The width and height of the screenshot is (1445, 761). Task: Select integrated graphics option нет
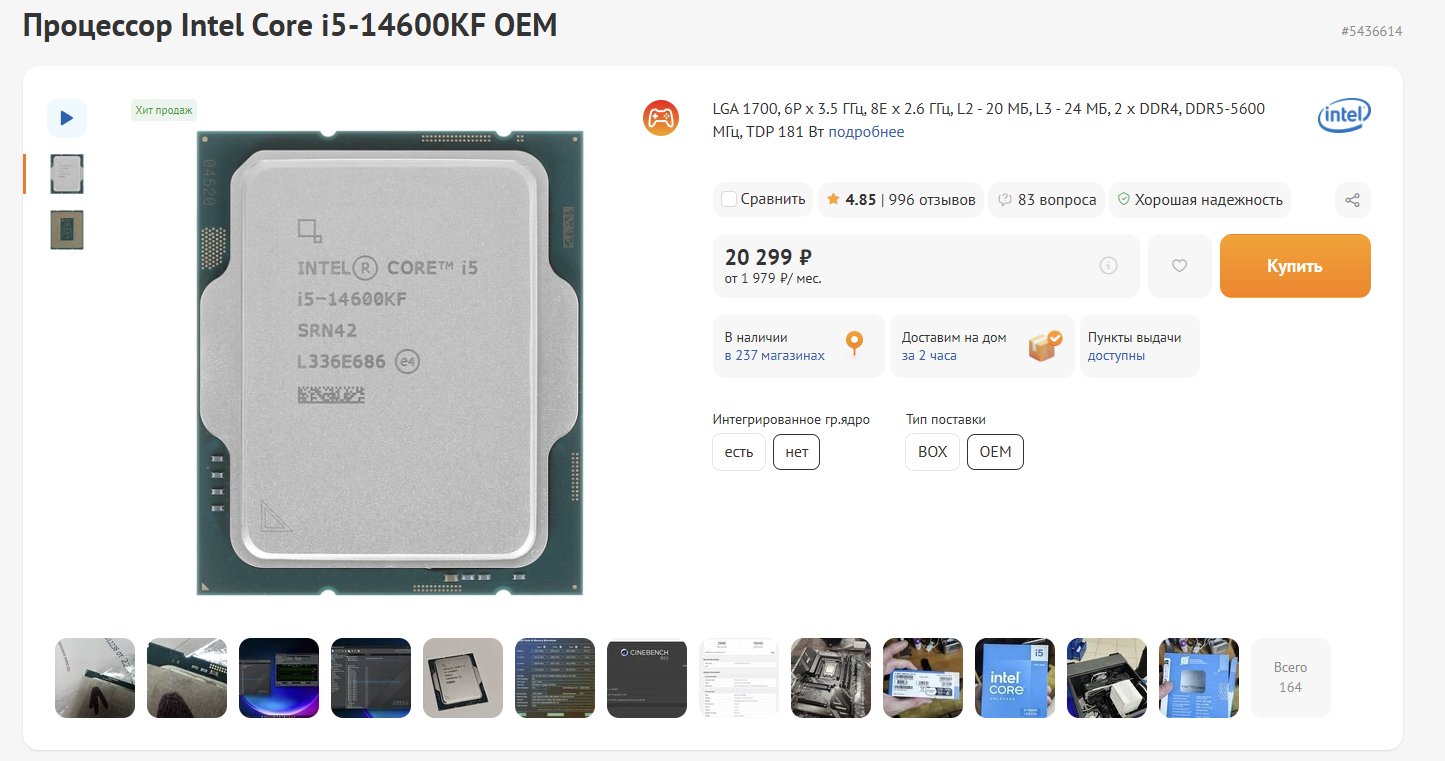(x=796, y=452)
